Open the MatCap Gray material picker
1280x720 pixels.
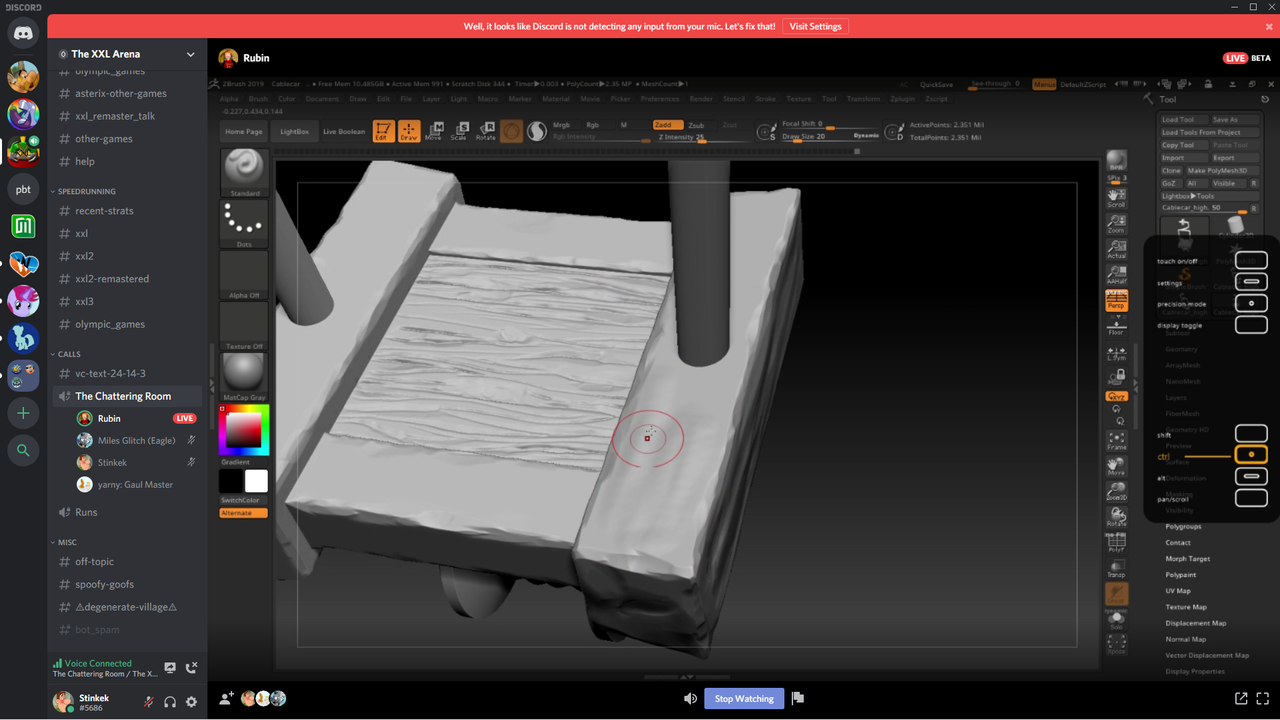(x=244, y=377)
